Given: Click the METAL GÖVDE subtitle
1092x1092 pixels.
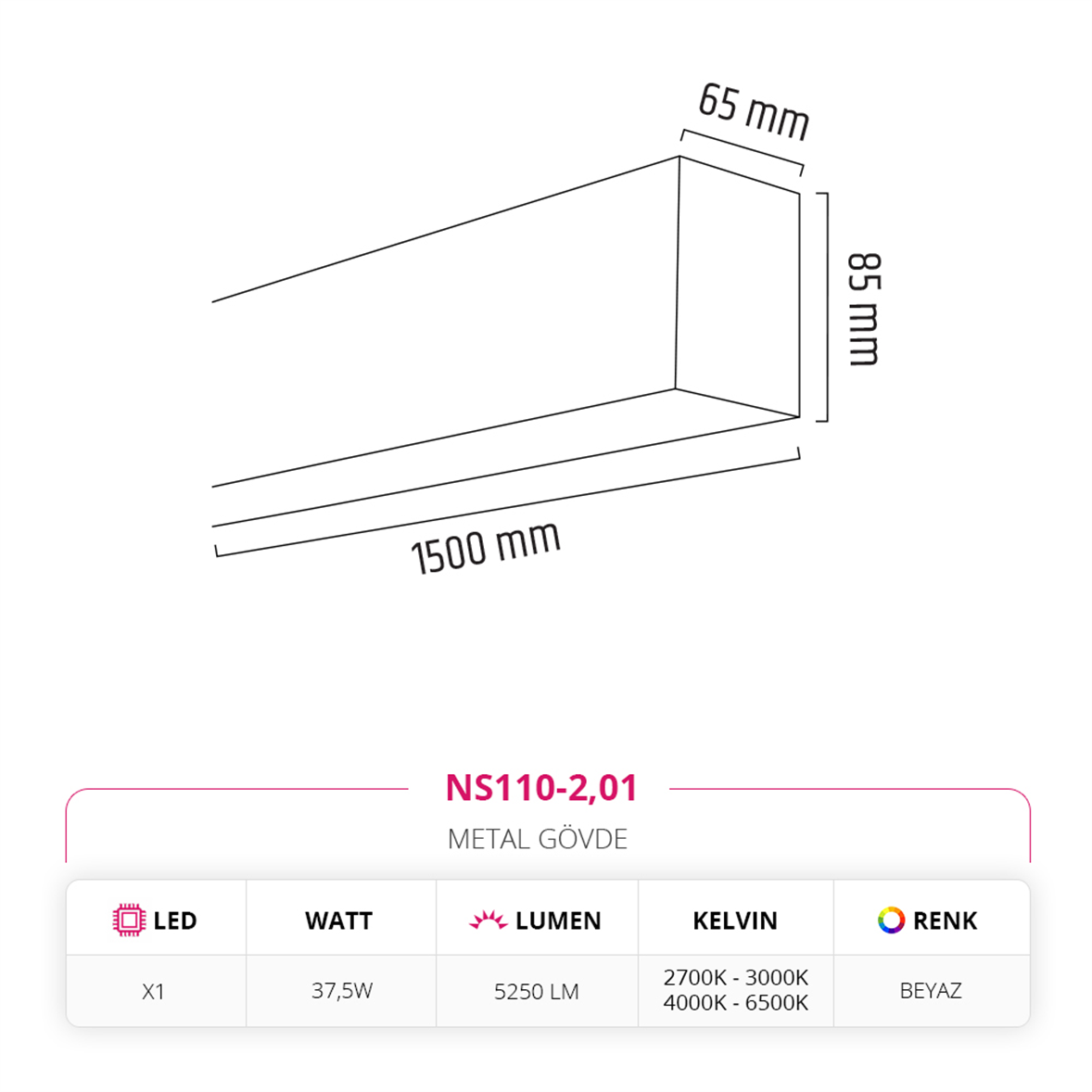Looking at the screenshot, I should coord(538,839).
